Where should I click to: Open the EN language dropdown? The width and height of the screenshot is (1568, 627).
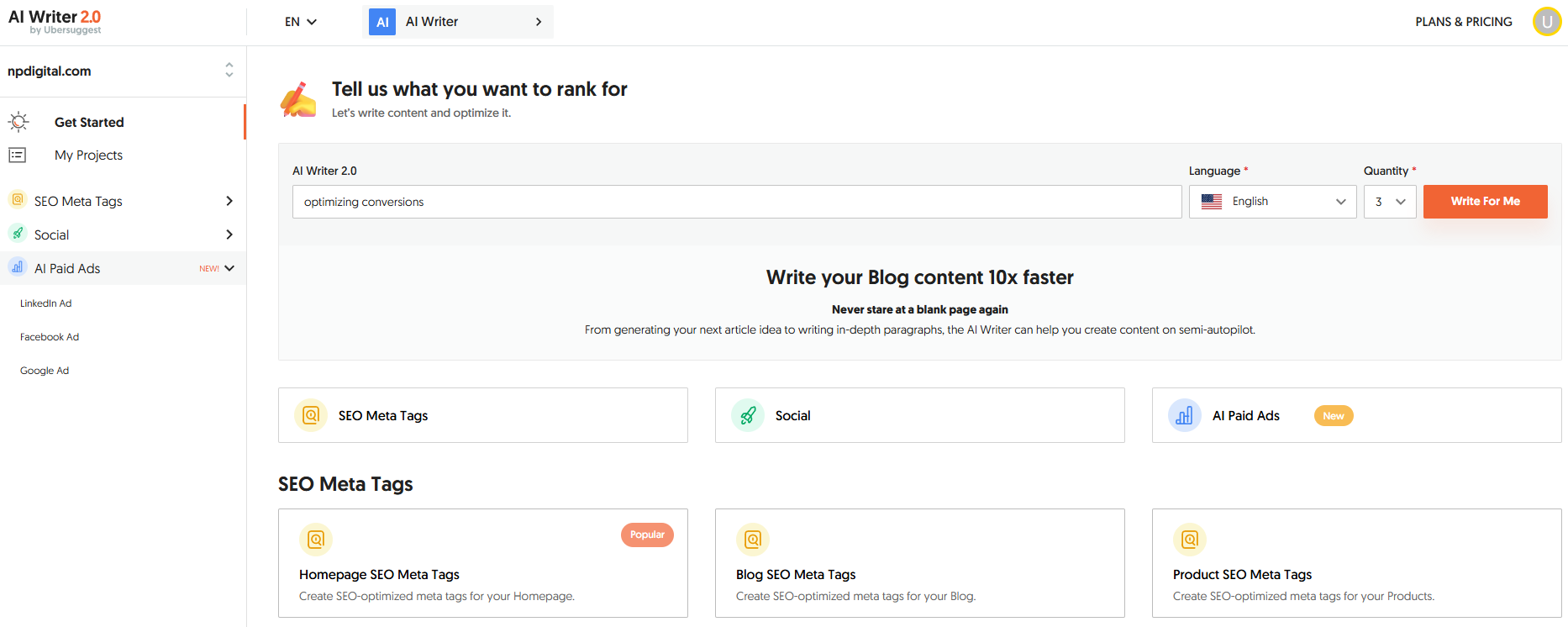(300, 22)
